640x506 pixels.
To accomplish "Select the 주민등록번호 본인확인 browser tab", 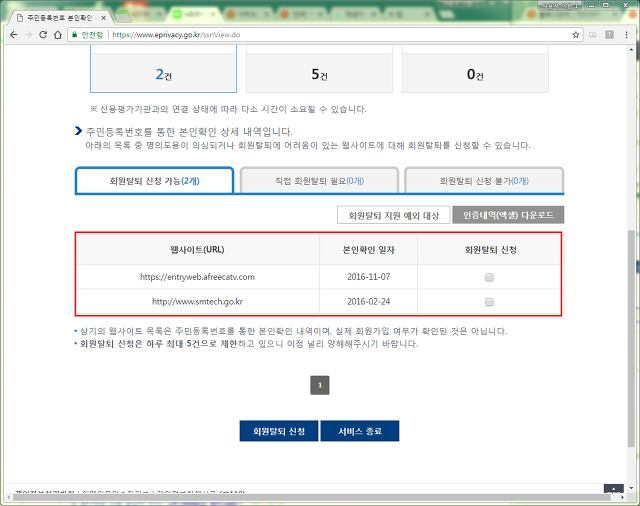I will pos(60,18).
